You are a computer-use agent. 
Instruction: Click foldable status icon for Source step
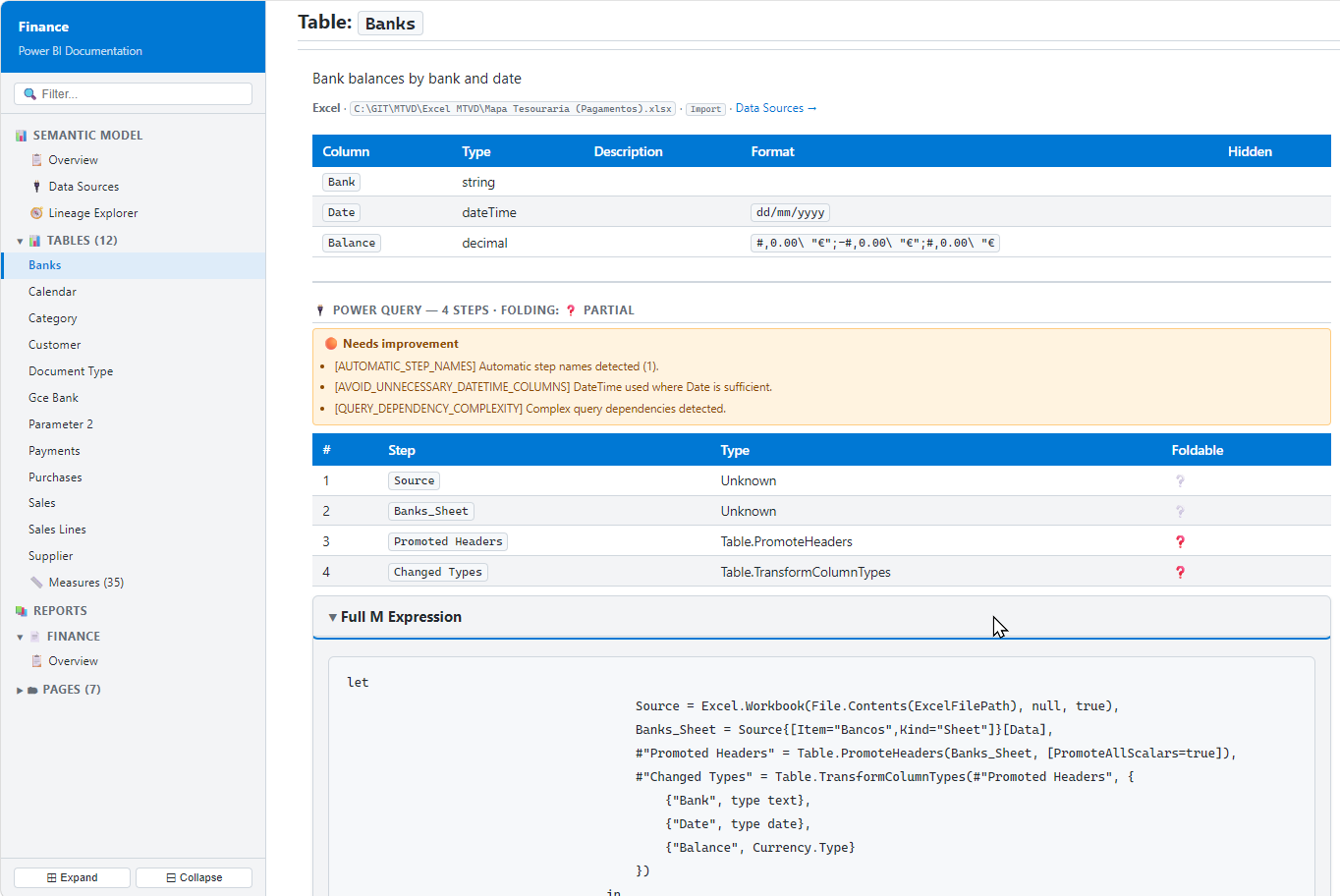tap(1180, 481)
